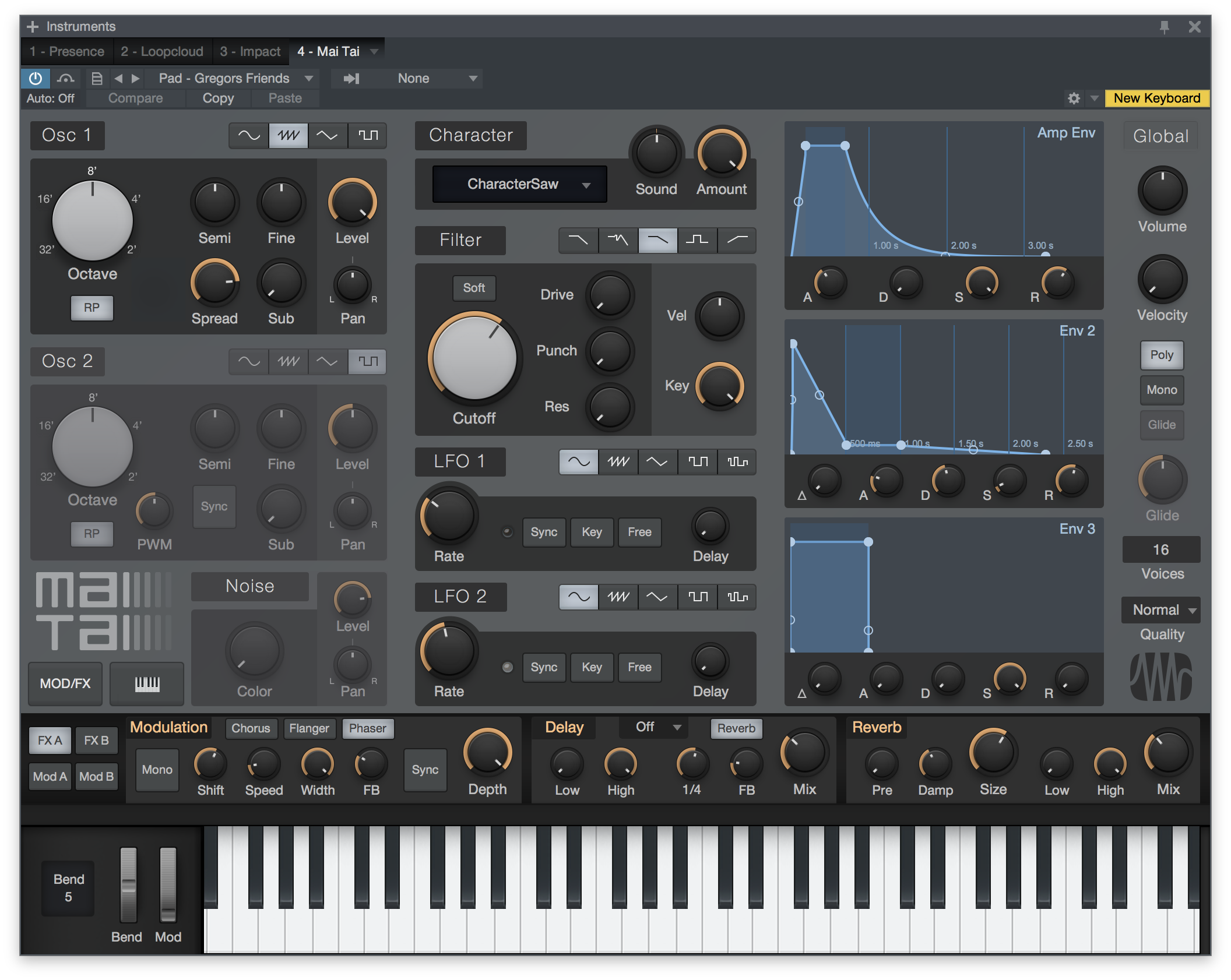Open the Delay Off sync dropdown

click(655, 727)
